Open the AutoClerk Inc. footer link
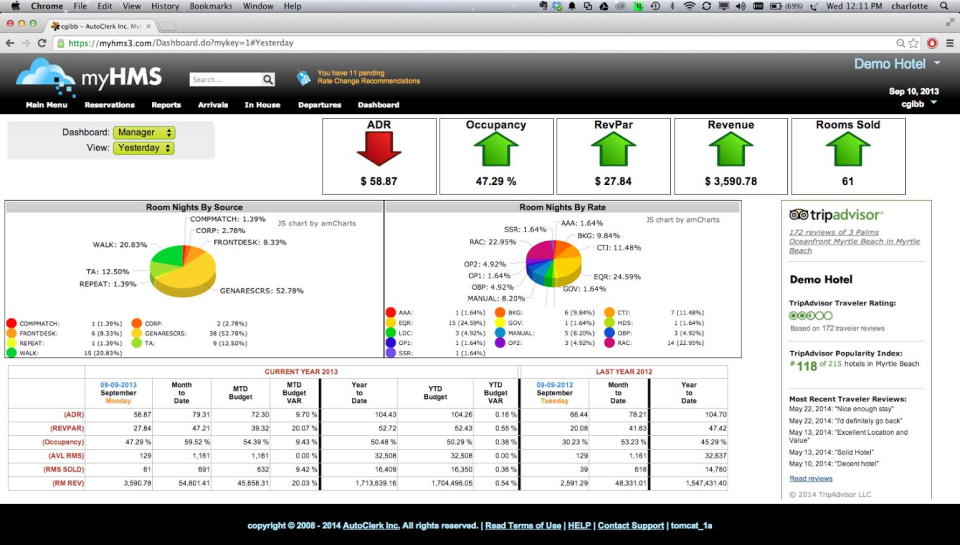Image resolution: width=960 pixels, height=545 pixels. point(371,525)
